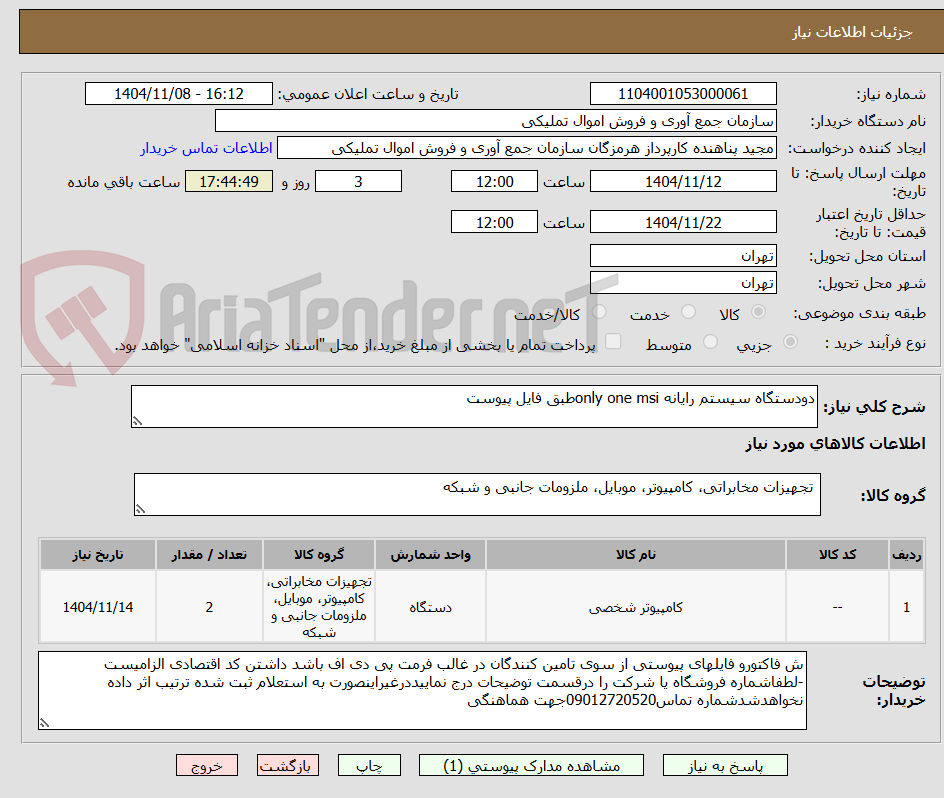Click the گروه کالا text area
The image size is (944, 798).
(x=477, y=494)
